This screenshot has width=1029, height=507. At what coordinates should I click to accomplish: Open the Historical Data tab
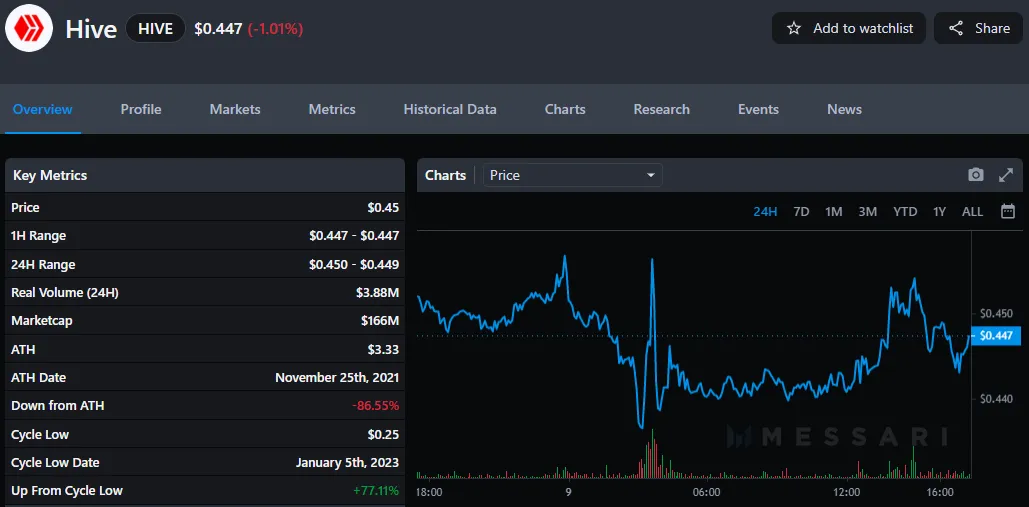(x=450, y=110)
